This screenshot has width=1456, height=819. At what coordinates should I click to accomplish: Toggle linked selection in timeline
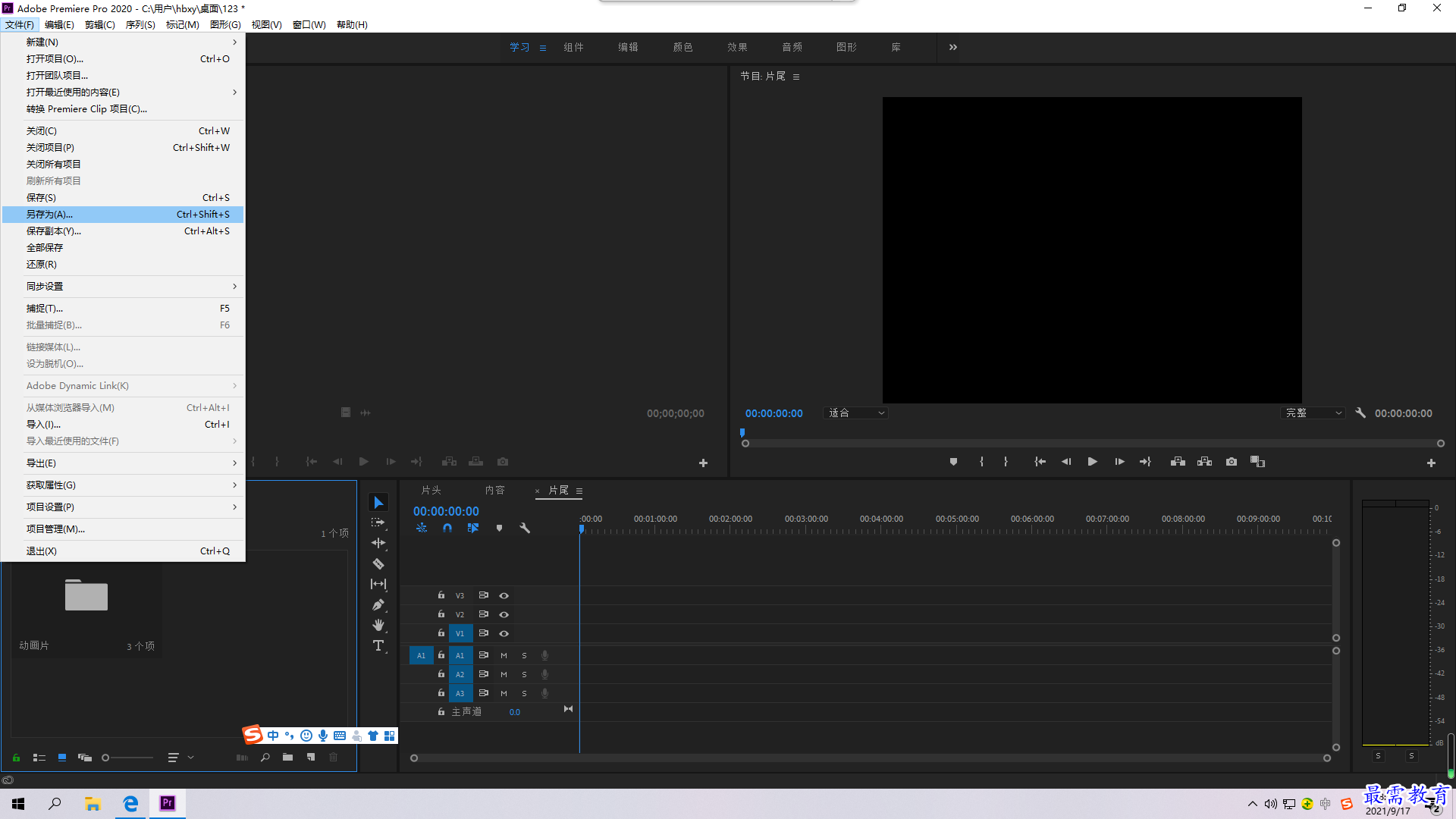pyautogui.click(x=473, y=528)
